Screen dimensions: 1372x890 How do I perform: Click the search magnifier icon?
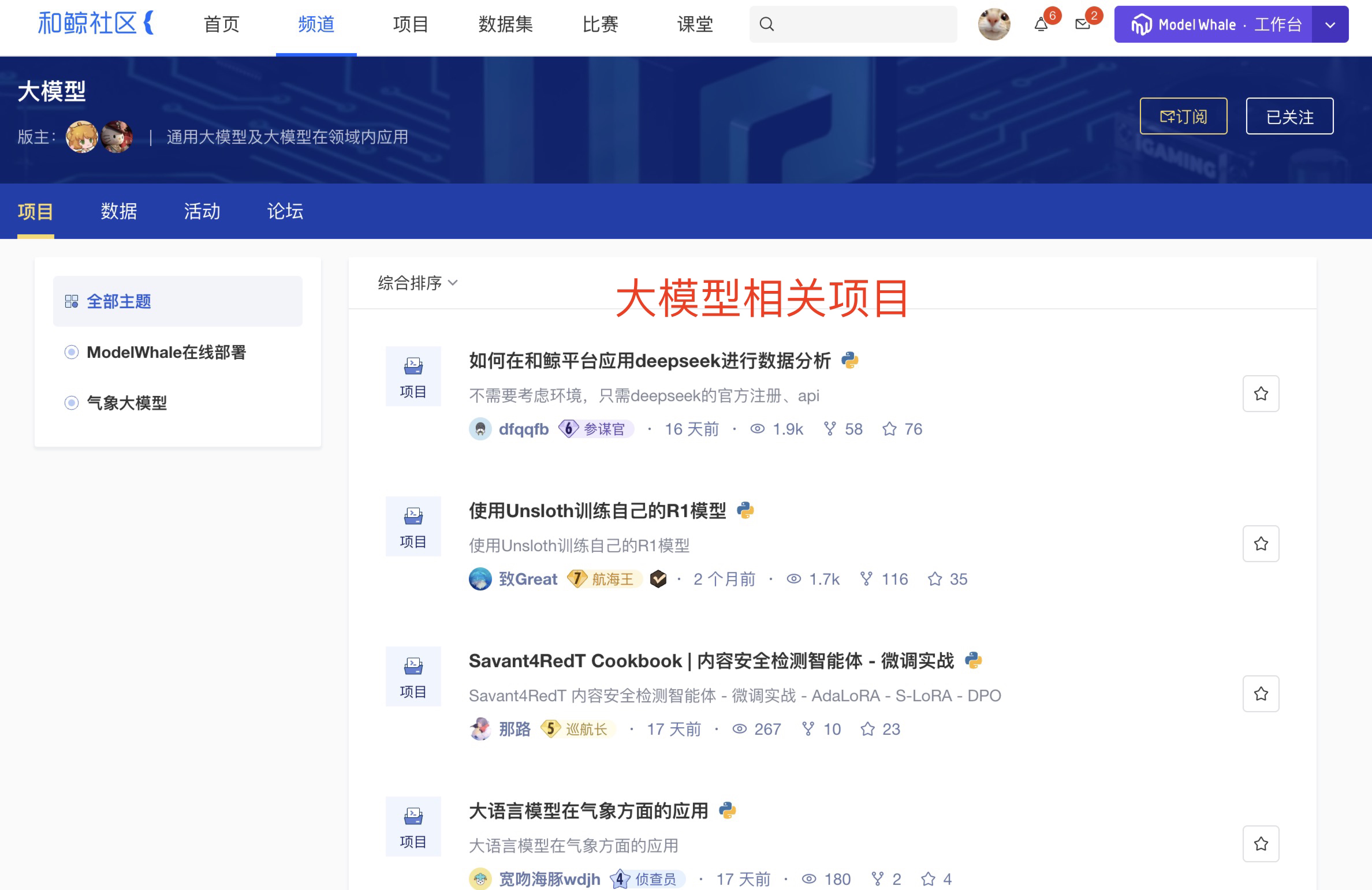pyautogui.click(x=766, y=24)
